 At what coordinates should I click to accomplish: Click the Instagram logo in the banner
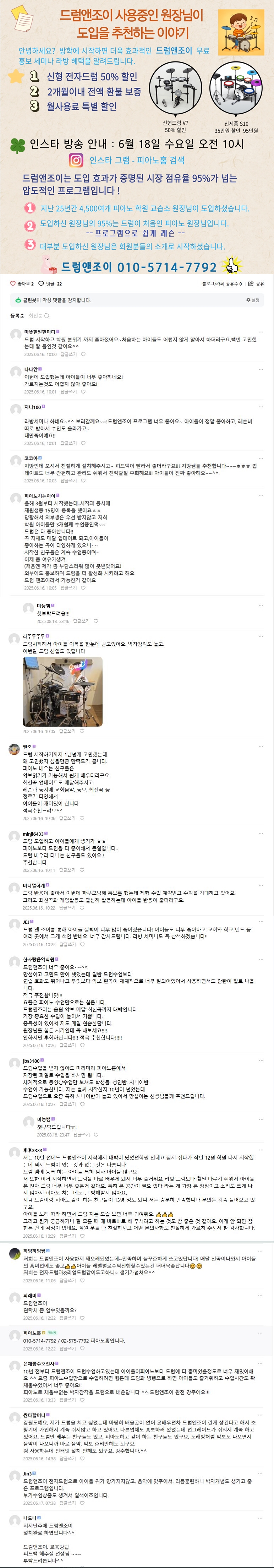(x=76, y=160)
